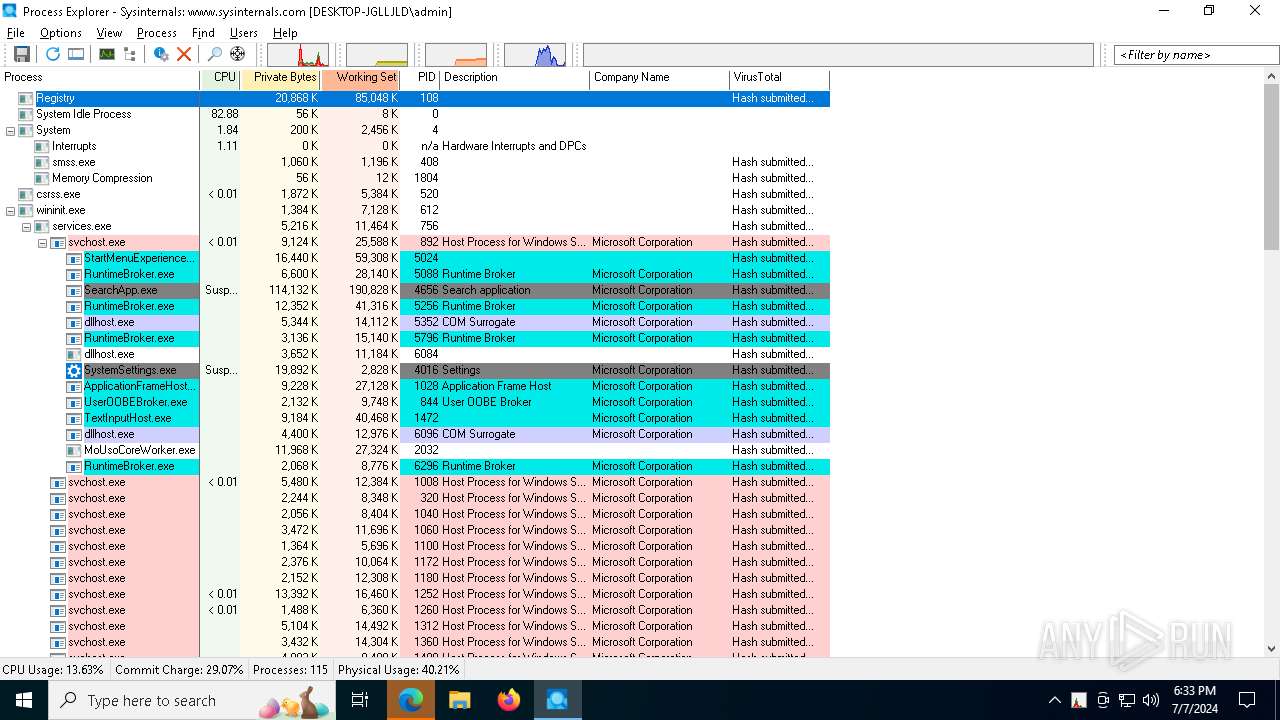The image size is (1280, 720).
Task: Select the UserOOBEBroker.exe process row
Action: point(415,402)
